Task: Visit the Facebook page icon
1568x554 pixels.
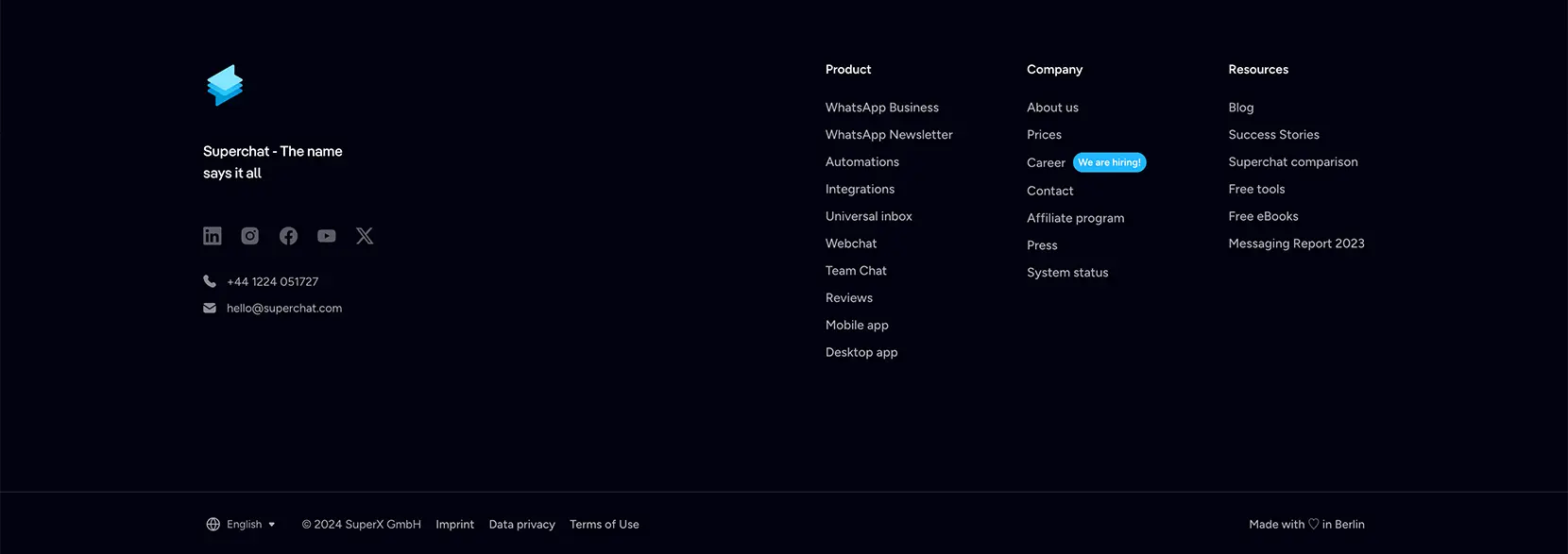Action: click(x=288, y=236)
